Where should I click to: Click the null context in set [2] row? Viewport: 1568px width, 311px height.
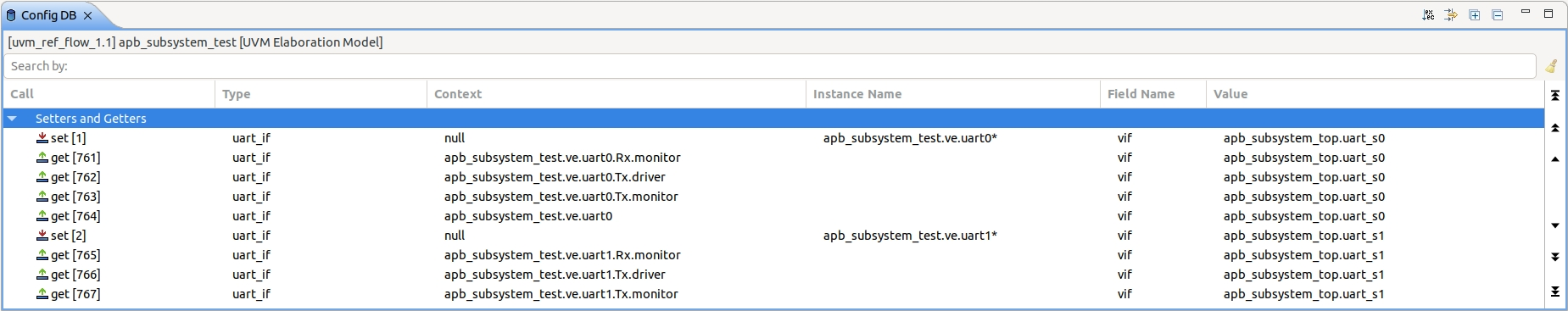[x=455, y=236]
